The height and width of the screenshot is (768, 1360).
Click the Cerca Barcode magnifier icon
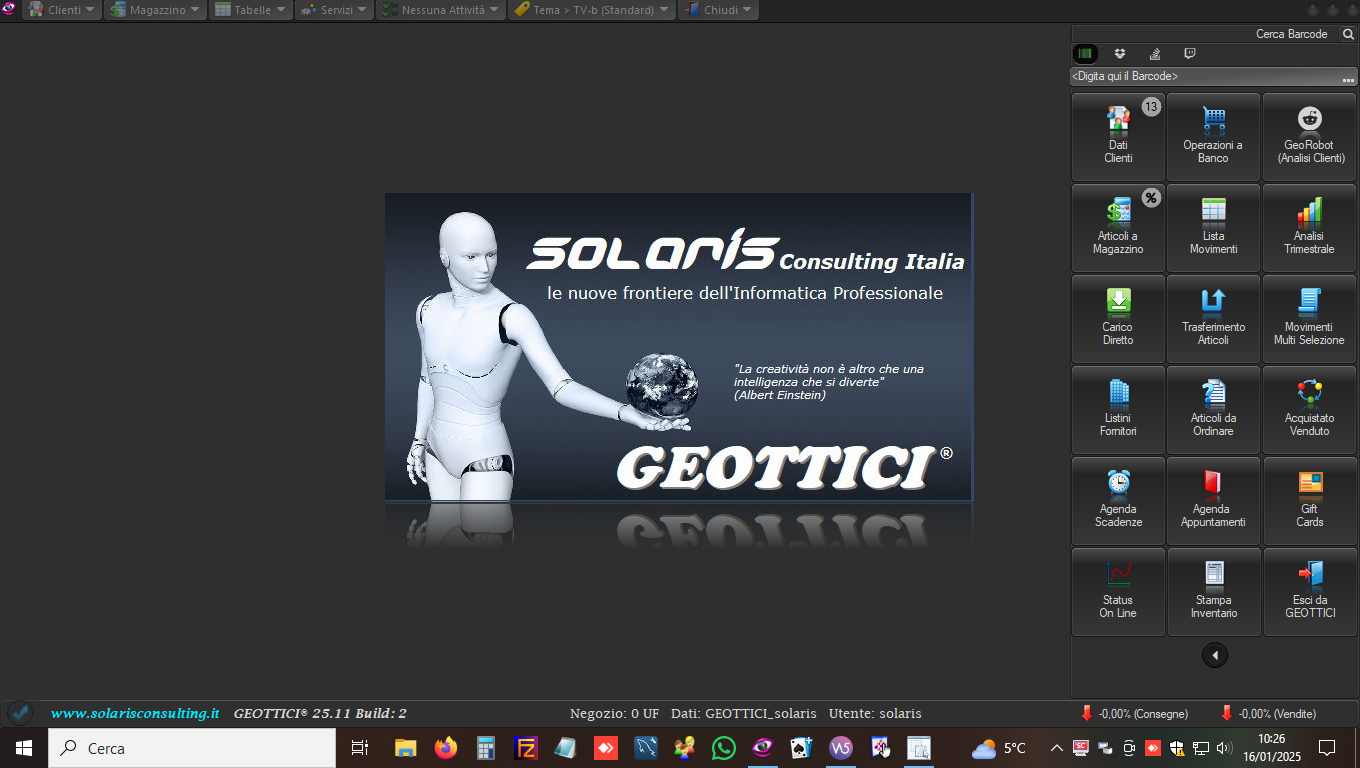click(x=1348, y=34)
